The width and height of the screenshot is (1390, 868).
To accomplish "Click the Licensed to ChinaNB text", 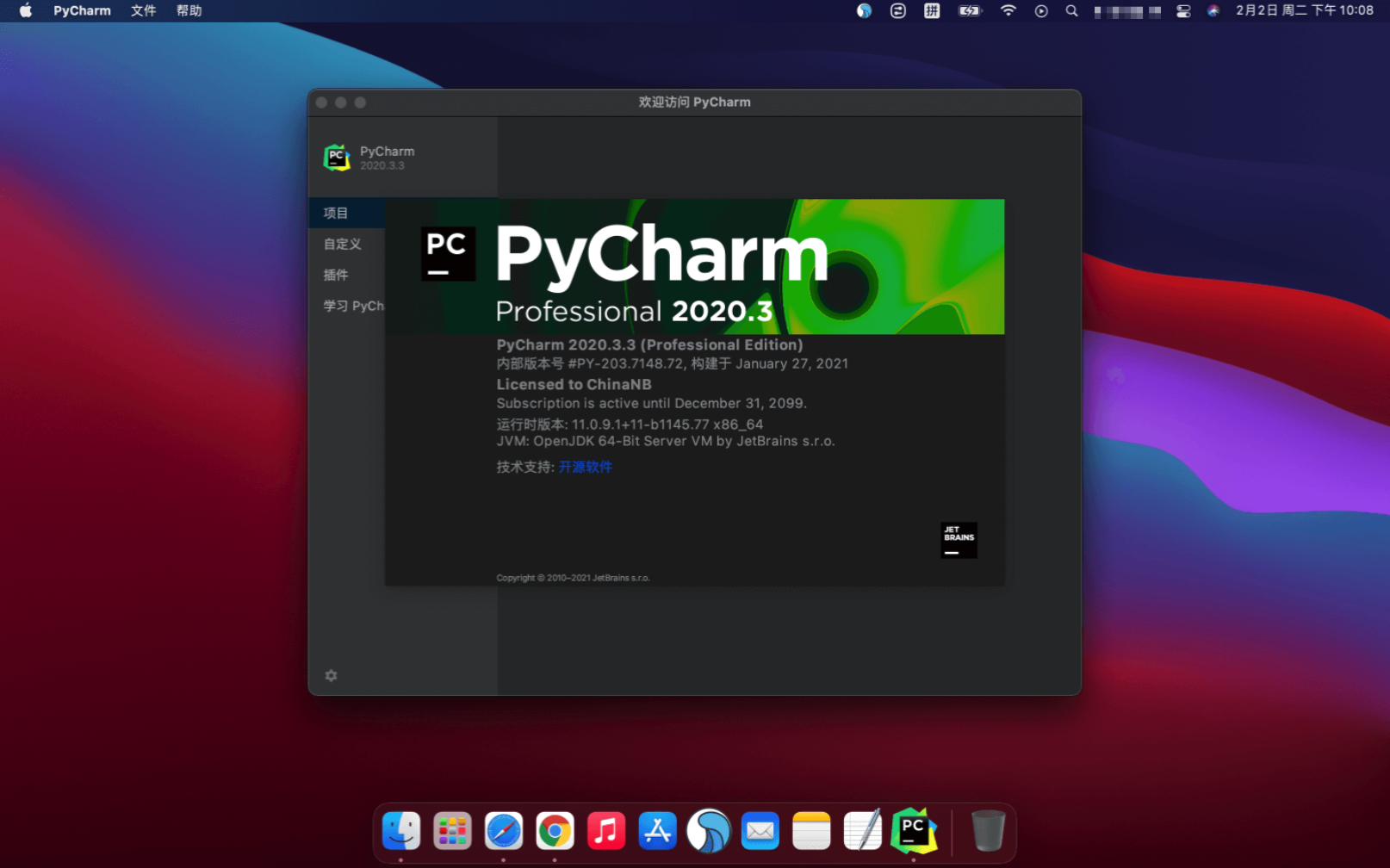I will click(x=574, y=384).
